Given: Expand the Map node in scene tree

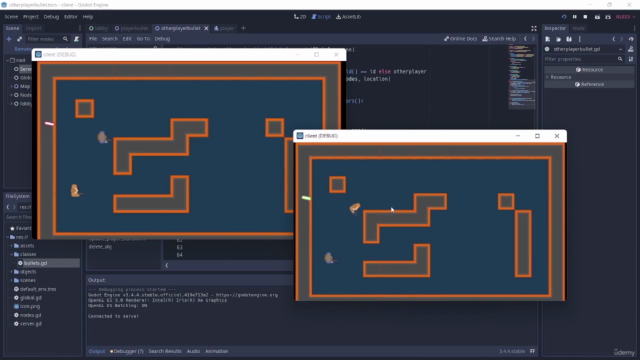Looking at the screenshot, I should point(11,87).
